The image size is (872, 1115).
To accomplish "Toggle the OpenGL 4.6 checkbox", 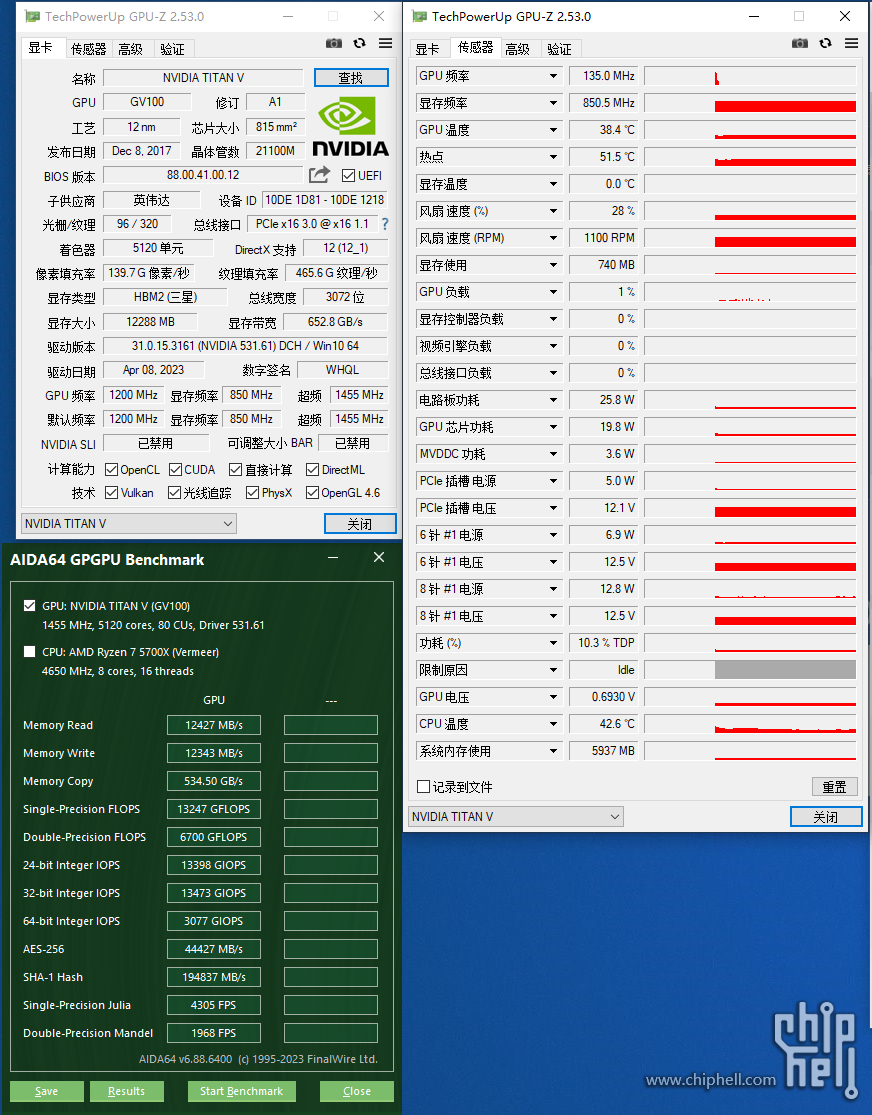I will [x=312, y=493].
